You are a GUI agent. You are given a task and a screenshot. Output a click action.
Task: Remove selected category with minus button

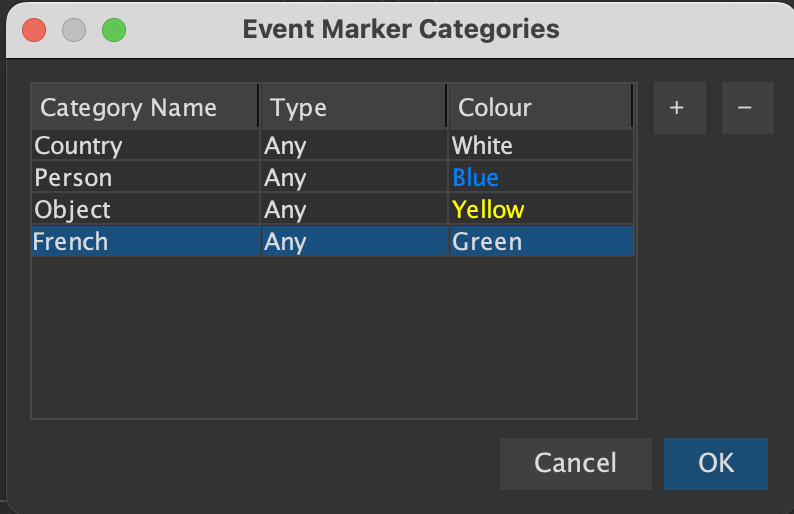pos(747,108)
